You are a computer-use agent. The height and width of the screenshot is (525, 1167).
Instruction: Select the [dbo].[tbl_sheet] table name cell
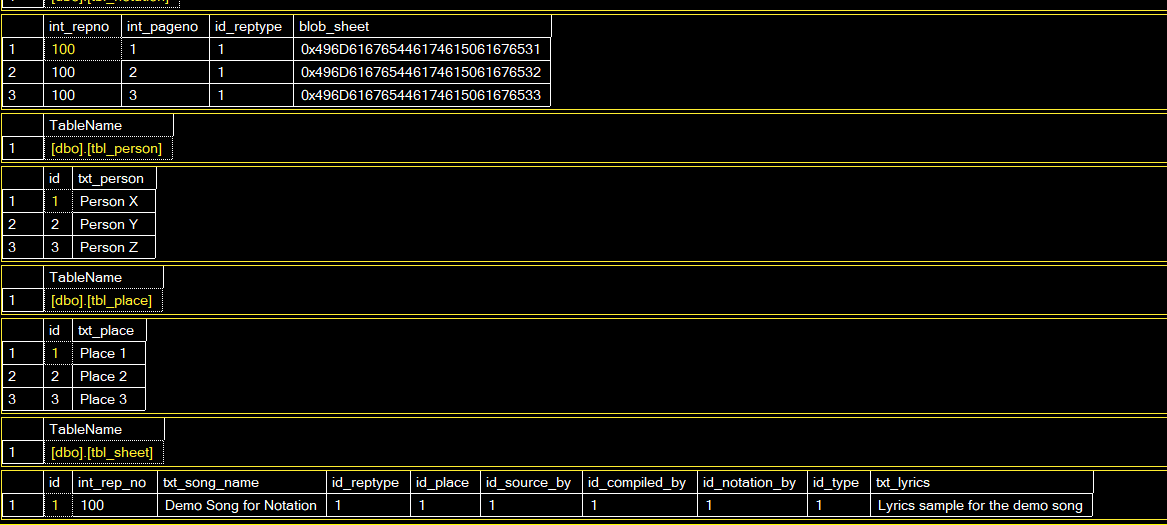click(x=102, y=452)
